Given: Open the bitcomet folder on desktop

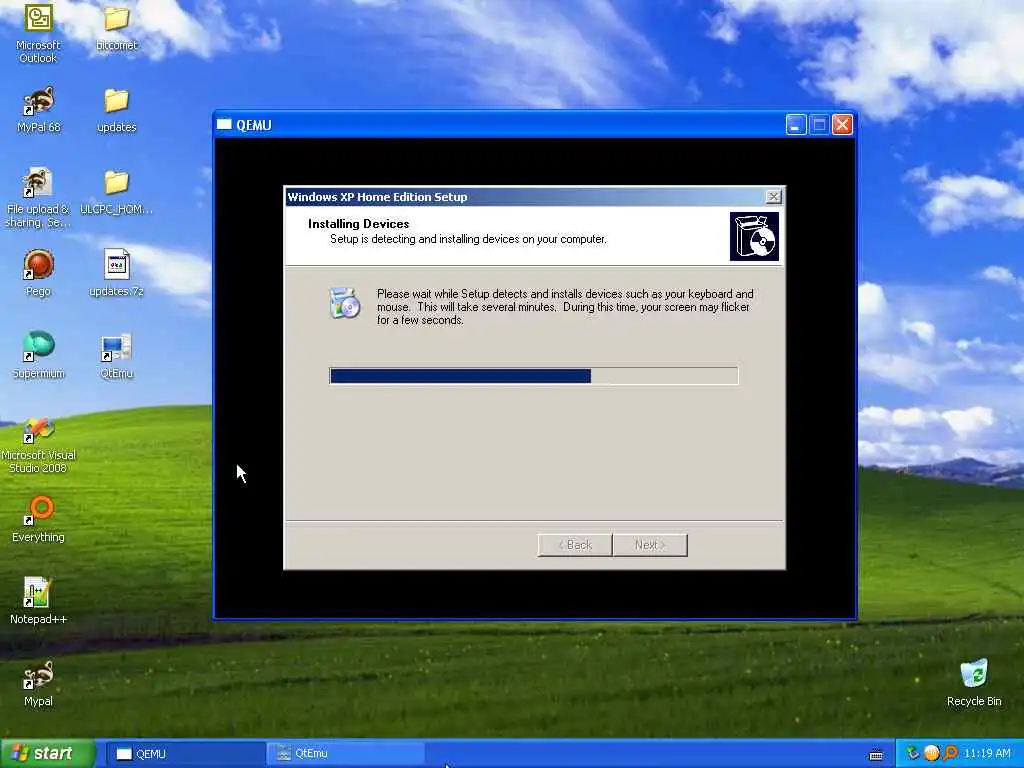Looking at the screenshot, I should coord(116,27).
